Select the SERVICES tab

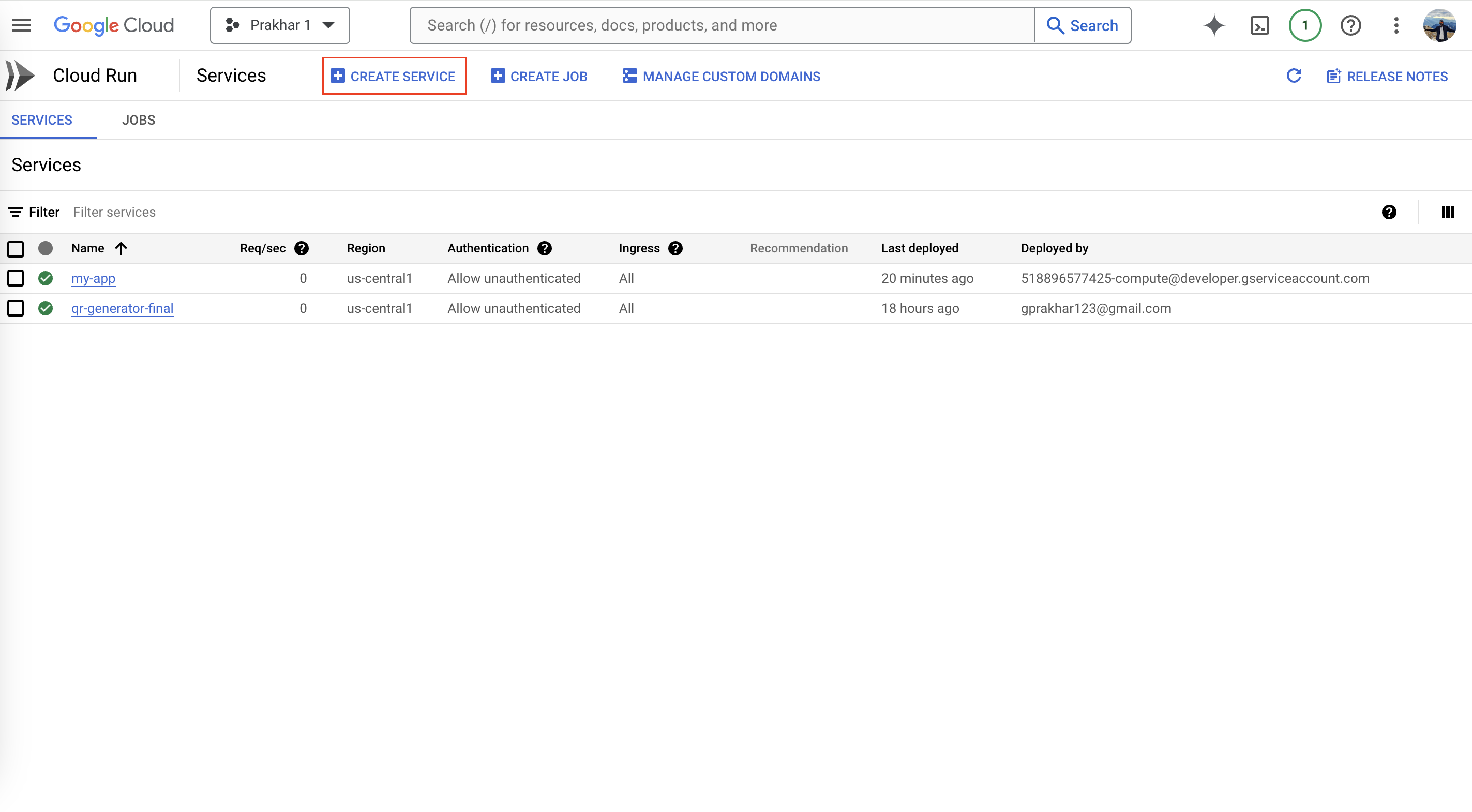(42, 119)
